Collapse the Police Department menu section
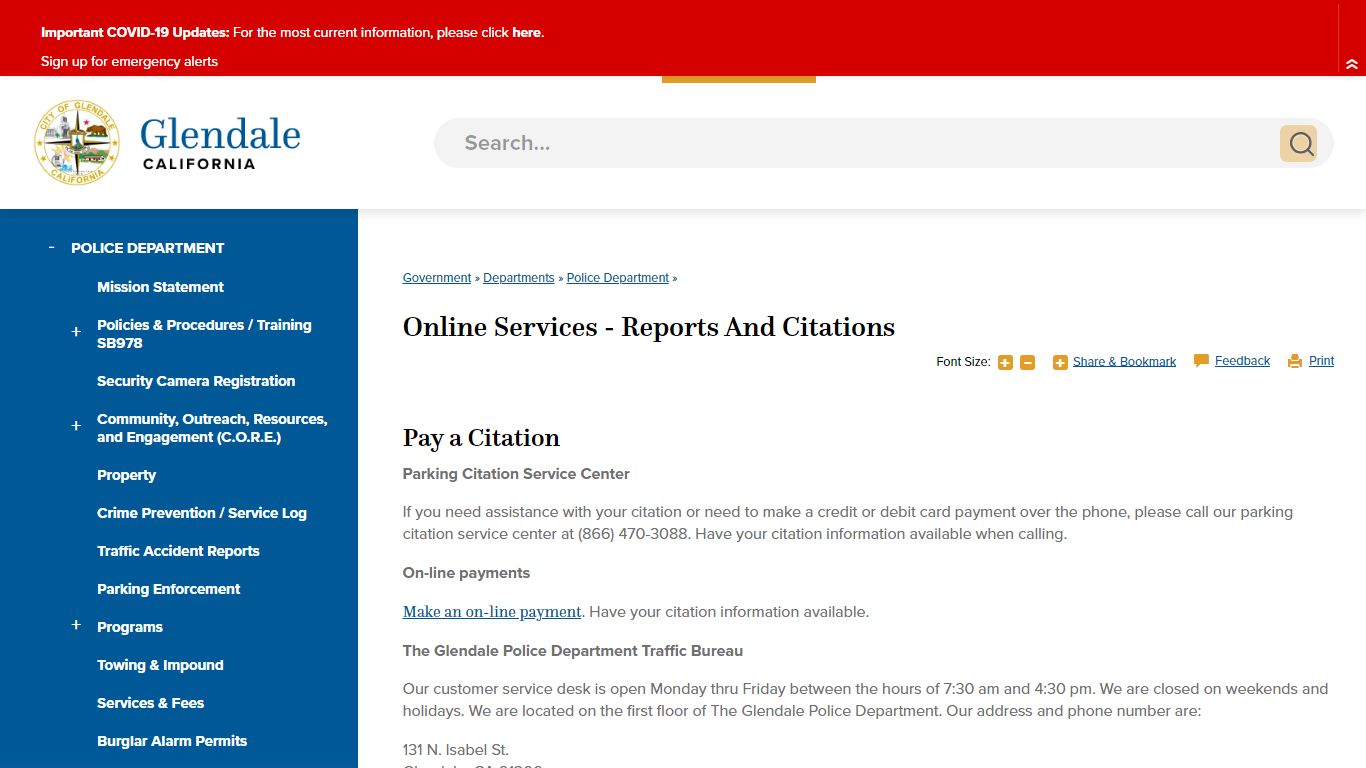This screenshot has height=768, width=1366. (51, 247)
